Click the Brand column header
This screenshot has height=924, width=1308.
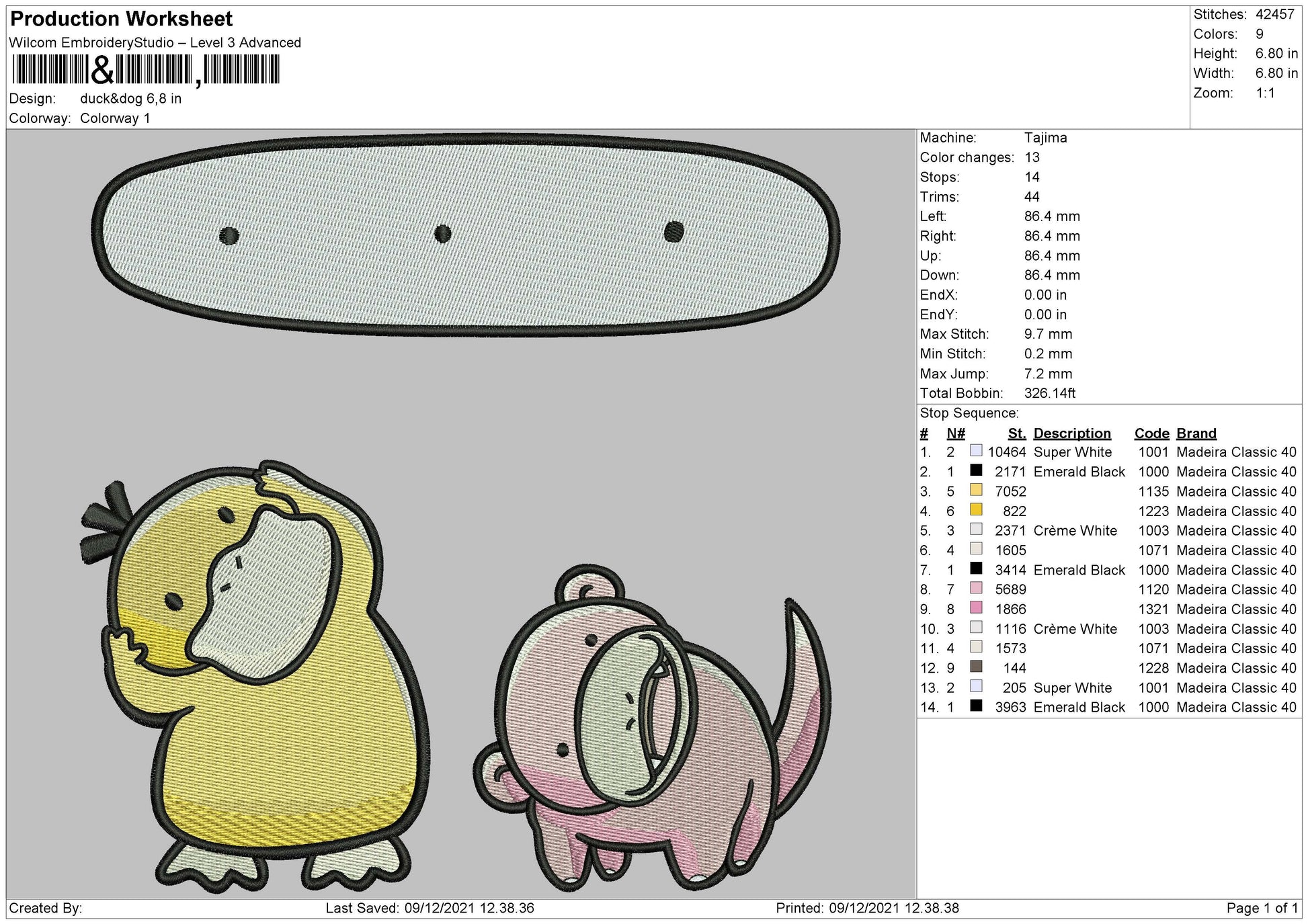1196,433
